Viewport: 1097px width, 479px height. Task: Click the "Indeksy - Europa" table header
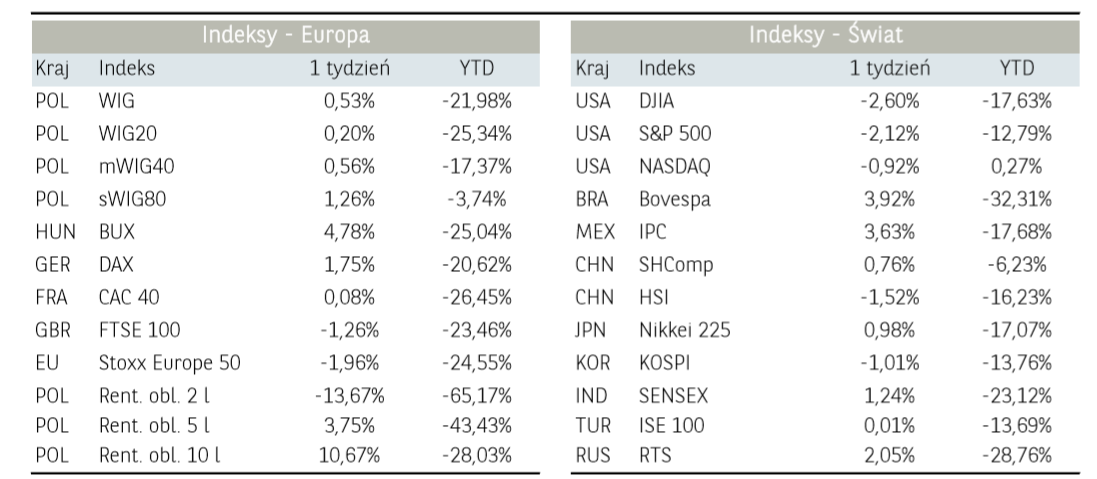point(286,35)
